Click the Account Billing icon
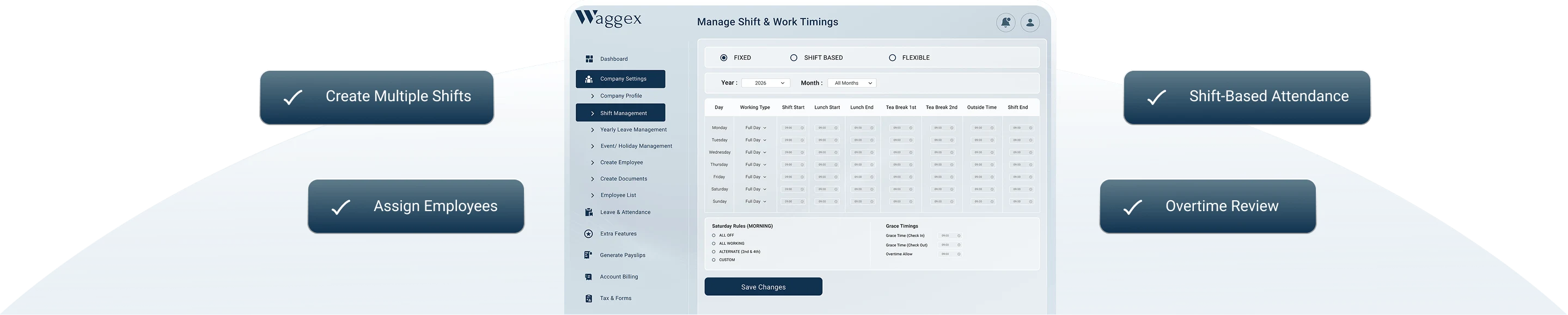1568x315 pixels. pos(589,277)
